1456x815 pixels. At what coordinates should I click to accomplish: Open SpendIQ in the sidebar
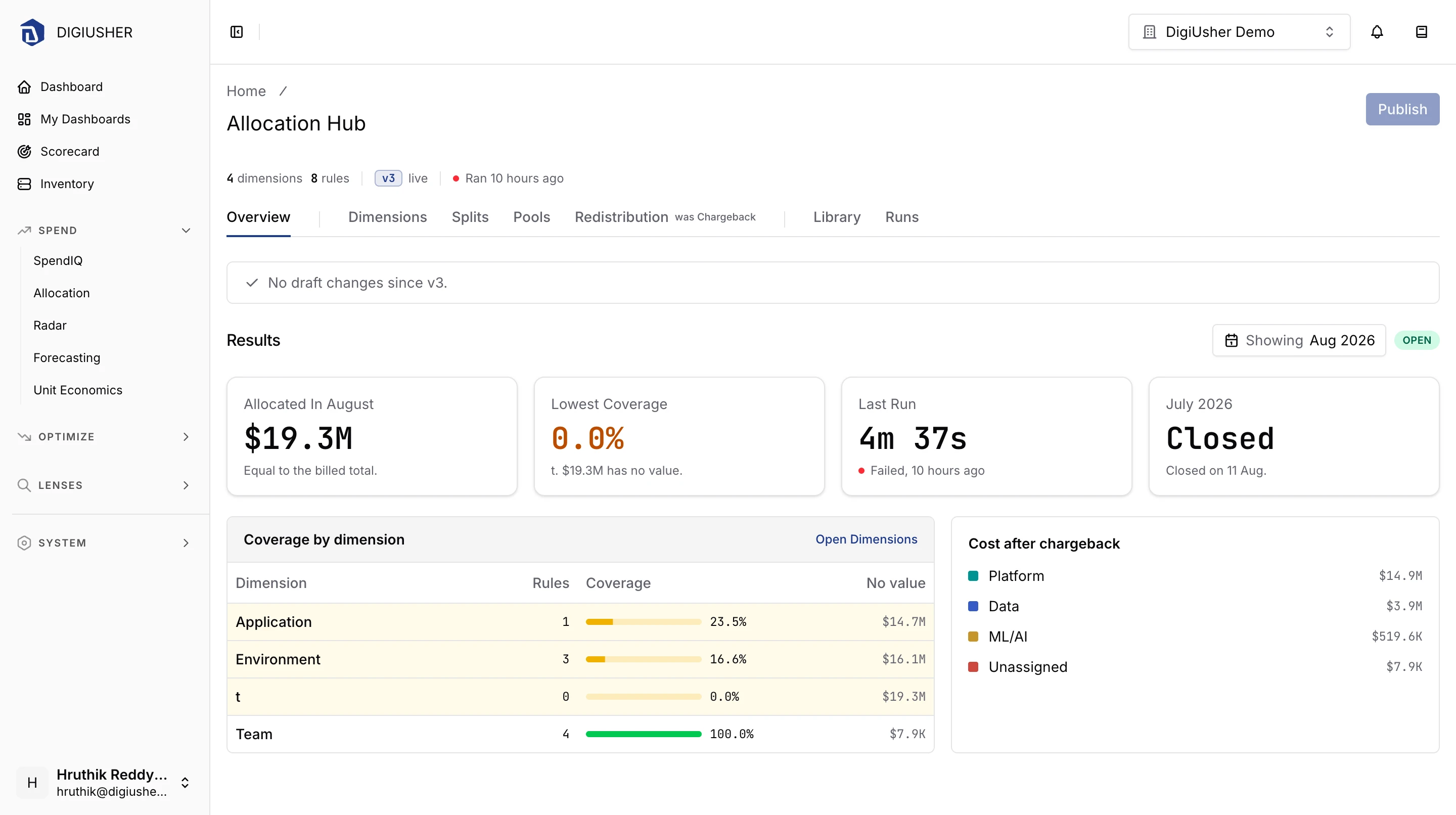pyautogui.click(x=58, y=260)
